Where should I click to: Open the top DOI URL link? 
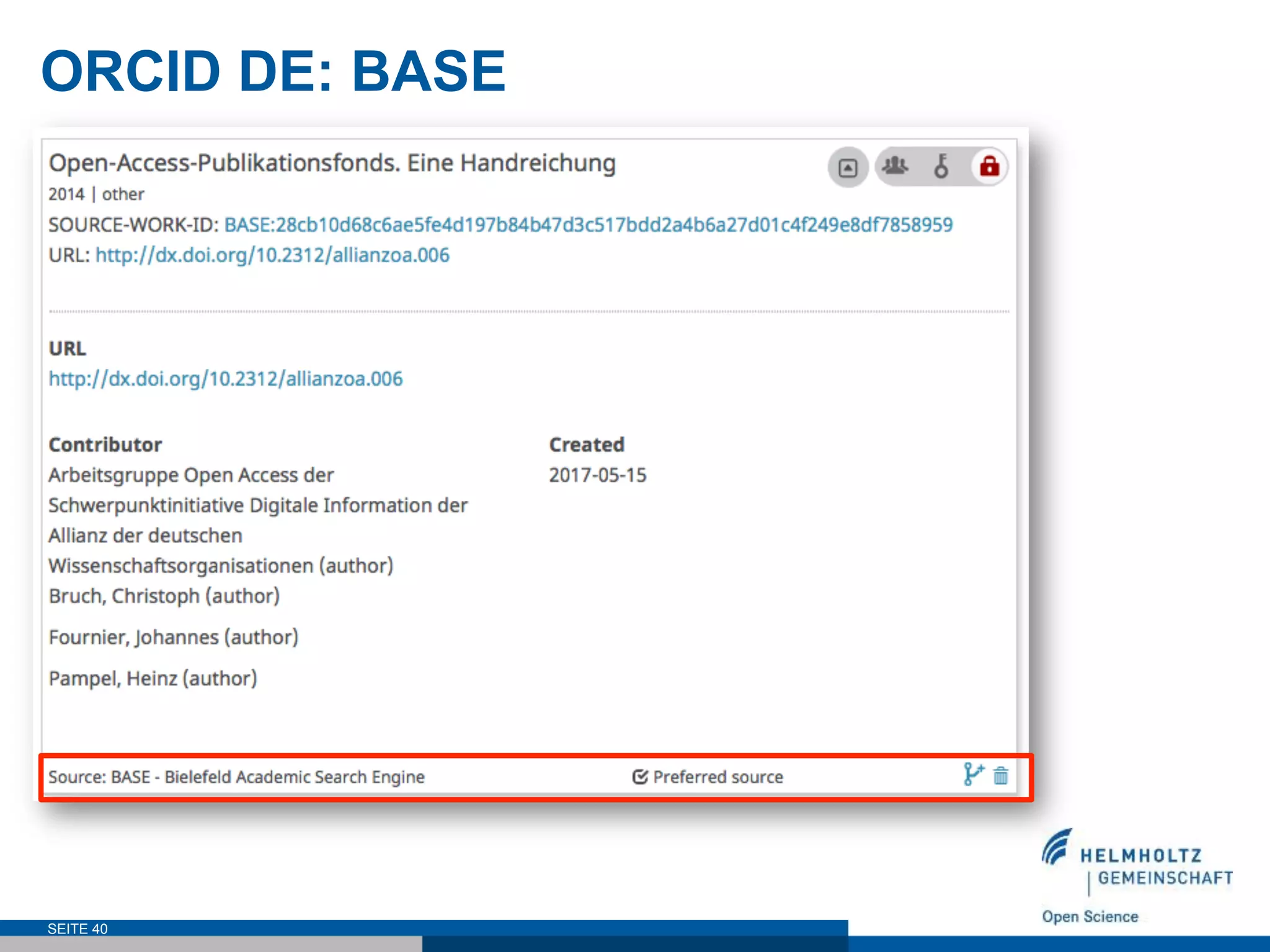(x=272, y=255)
